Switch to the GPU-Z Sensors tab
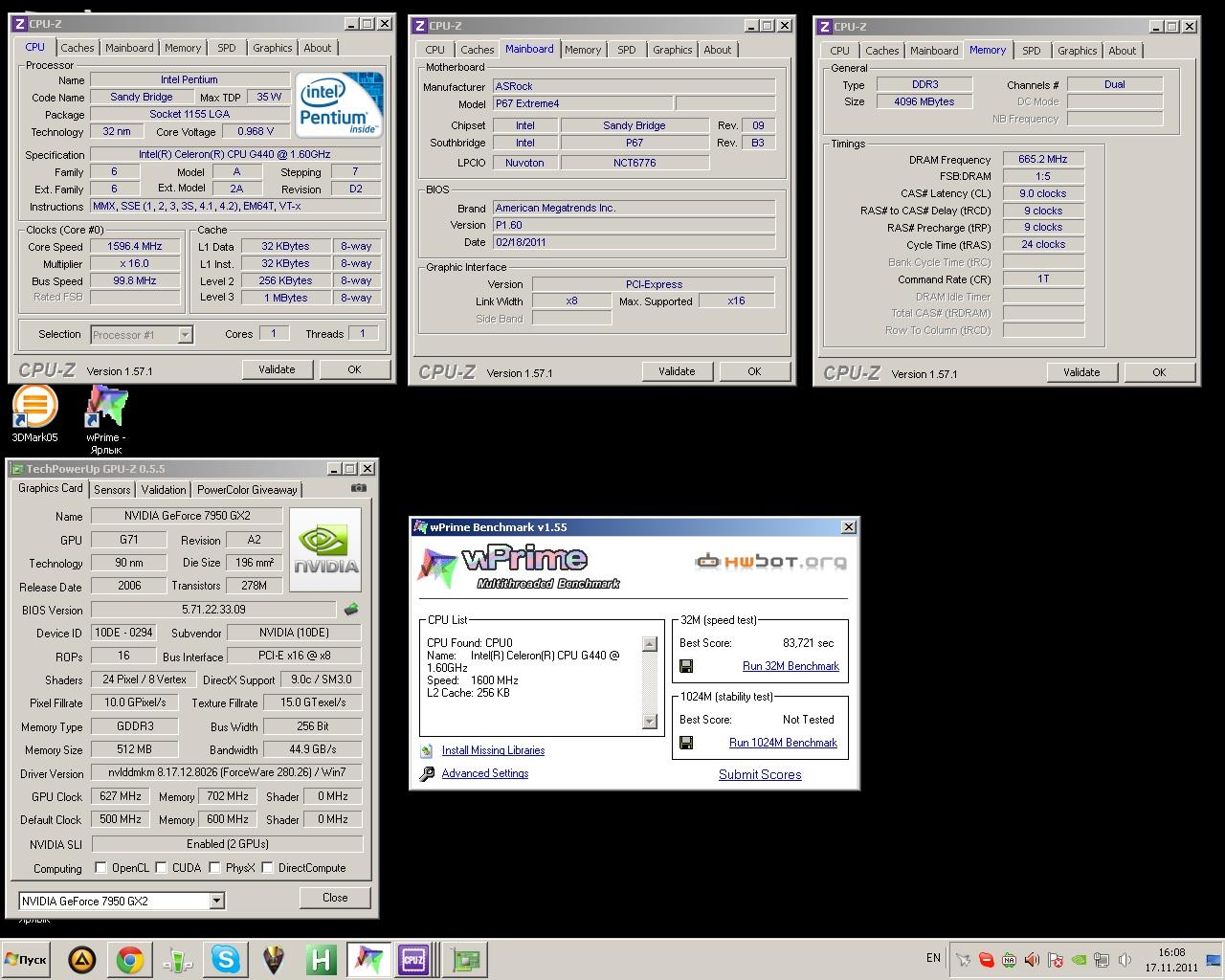The image size is (1225, 980). (112, 490)
